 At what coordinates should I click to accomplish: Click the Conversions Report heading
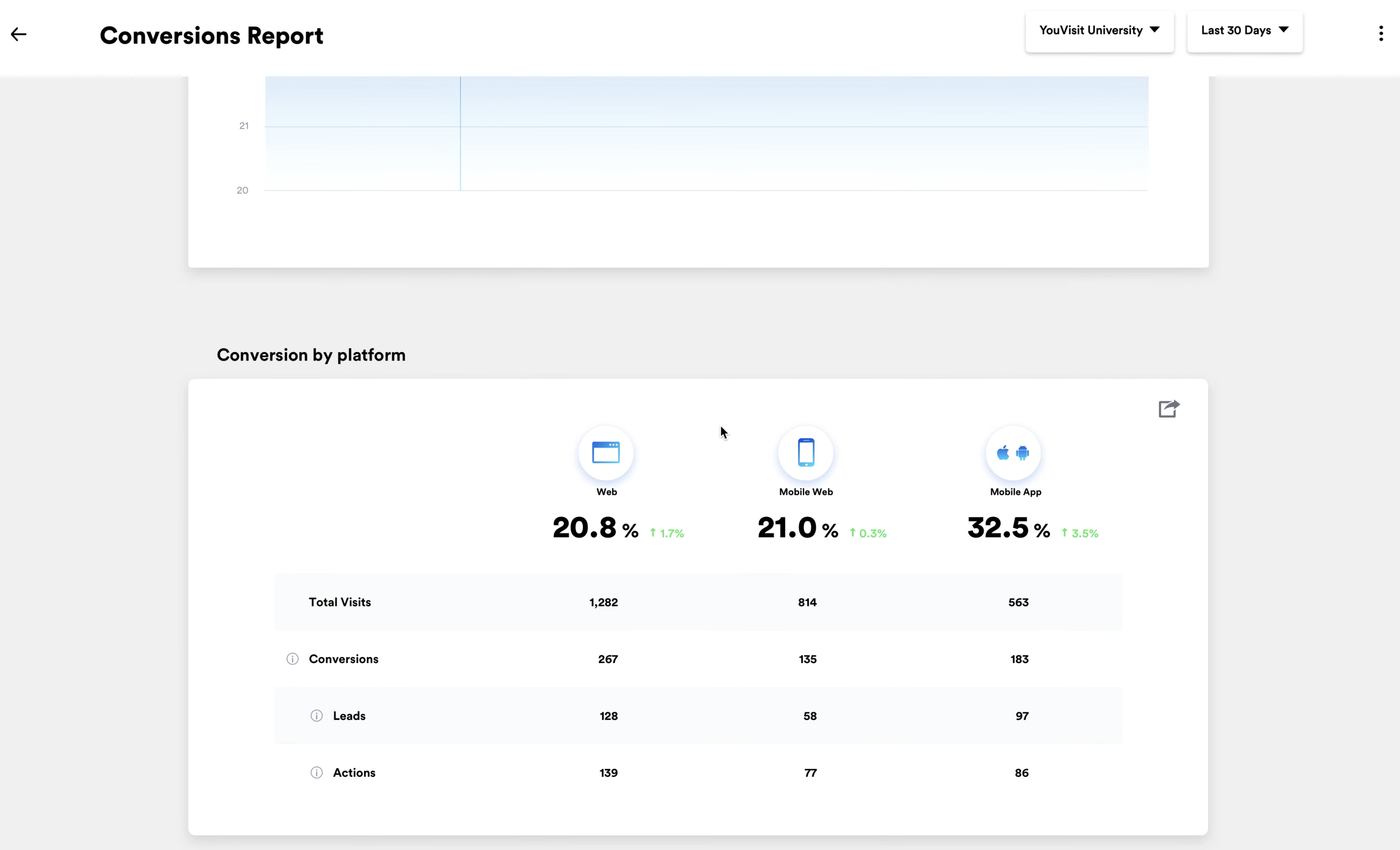click(x=211, y=36)
